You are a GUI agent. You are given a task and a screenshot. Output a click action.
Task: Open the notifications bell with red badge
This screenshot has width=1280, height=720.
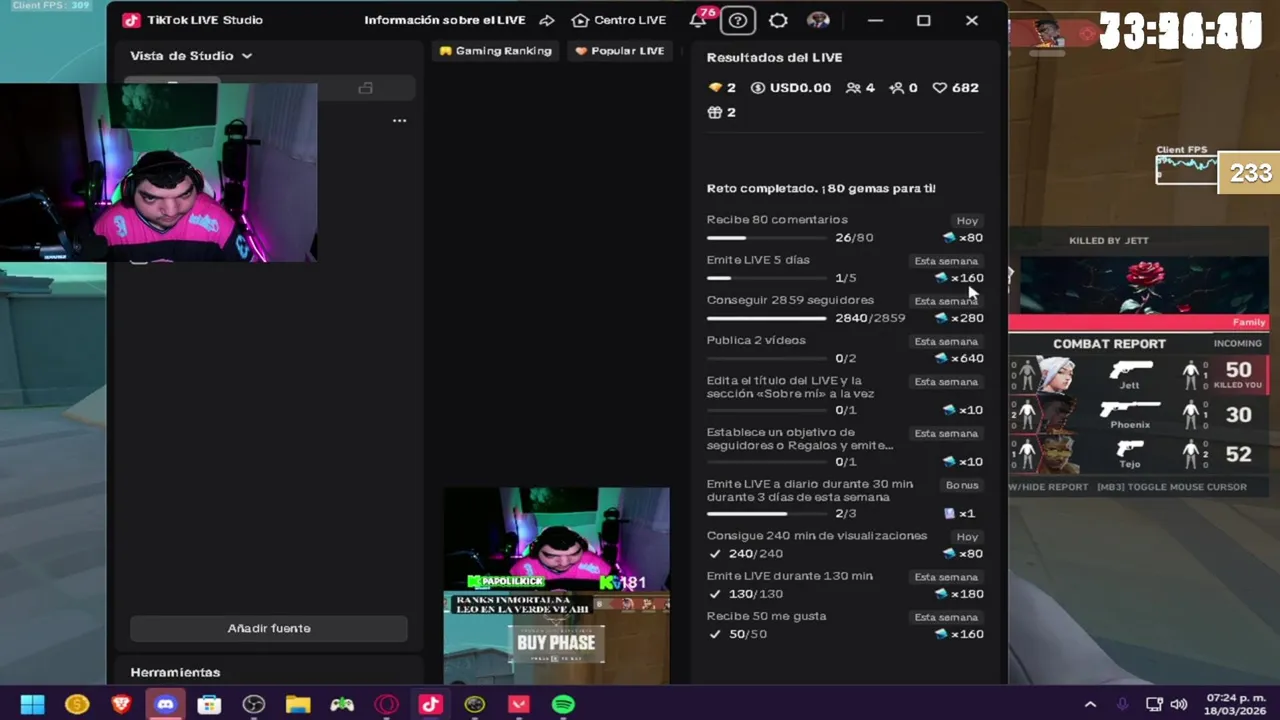[x=698, y=20]
